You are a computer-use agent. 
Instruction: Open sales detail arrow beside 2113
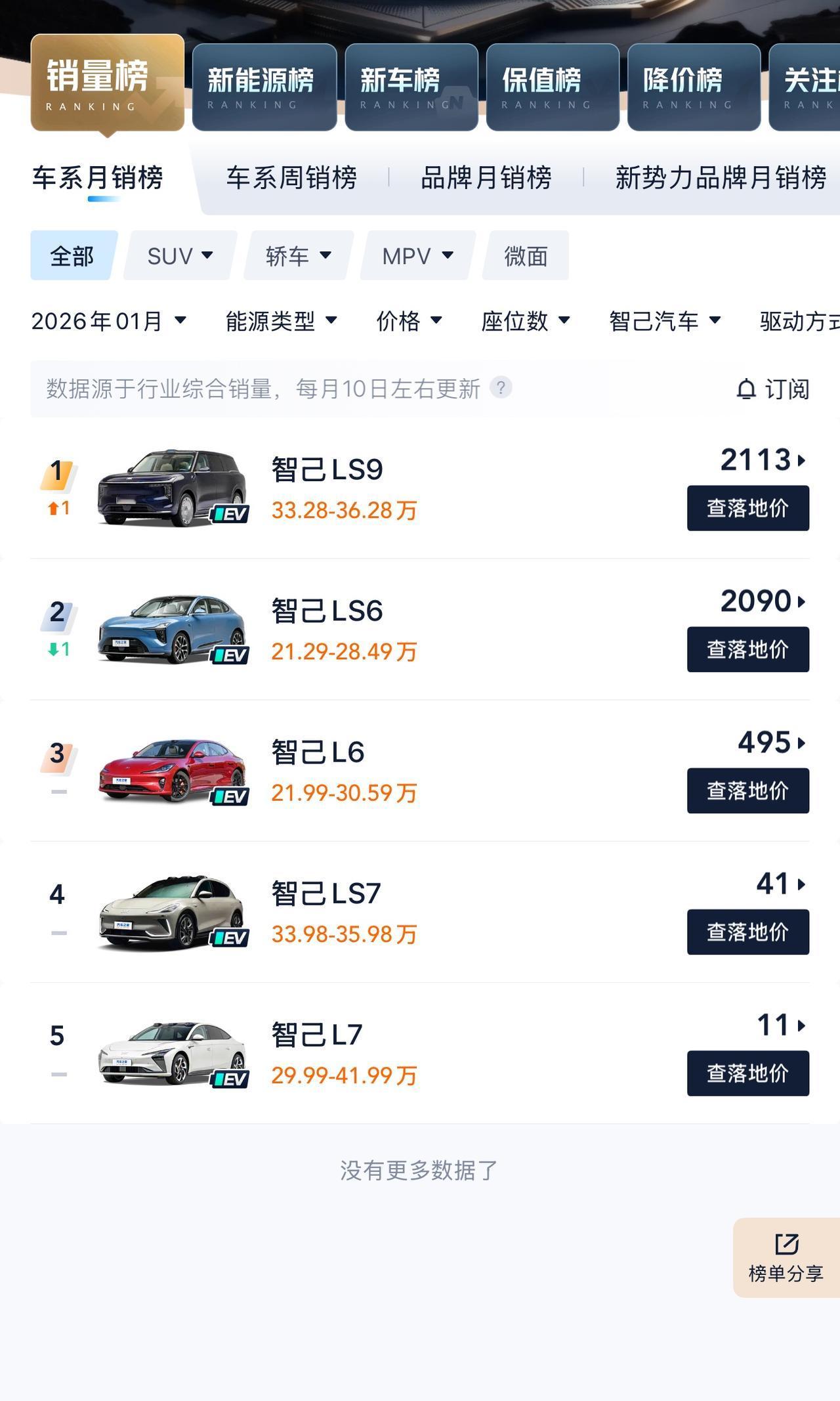point(801,460)
